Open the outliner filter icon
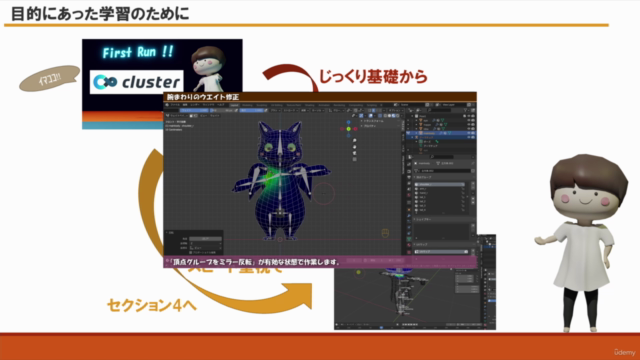Image resolution: width=640 pixels, height=360 pixels. point(465,110)
